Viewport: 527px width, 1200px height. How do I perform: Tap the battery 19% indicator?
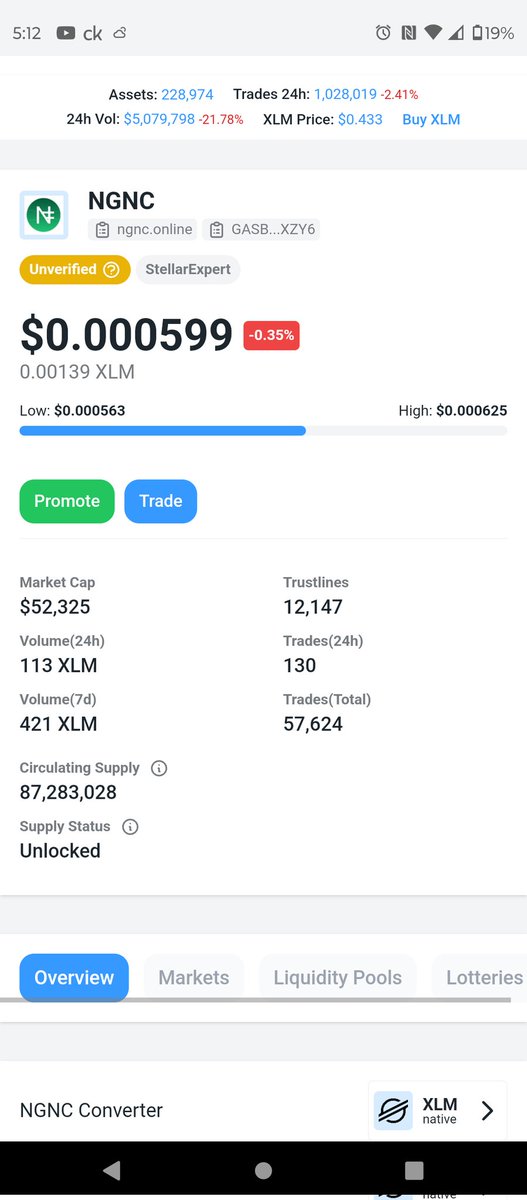493,33
